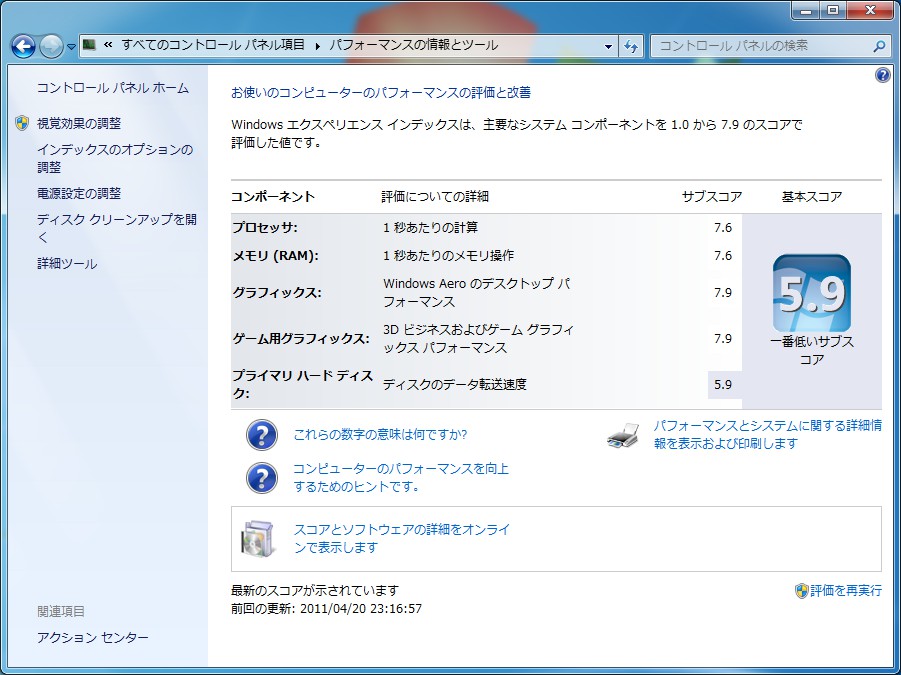Click the プライマリ ハード ディスク: row label
The image size is (901, 675).
[x=302, y=384]
